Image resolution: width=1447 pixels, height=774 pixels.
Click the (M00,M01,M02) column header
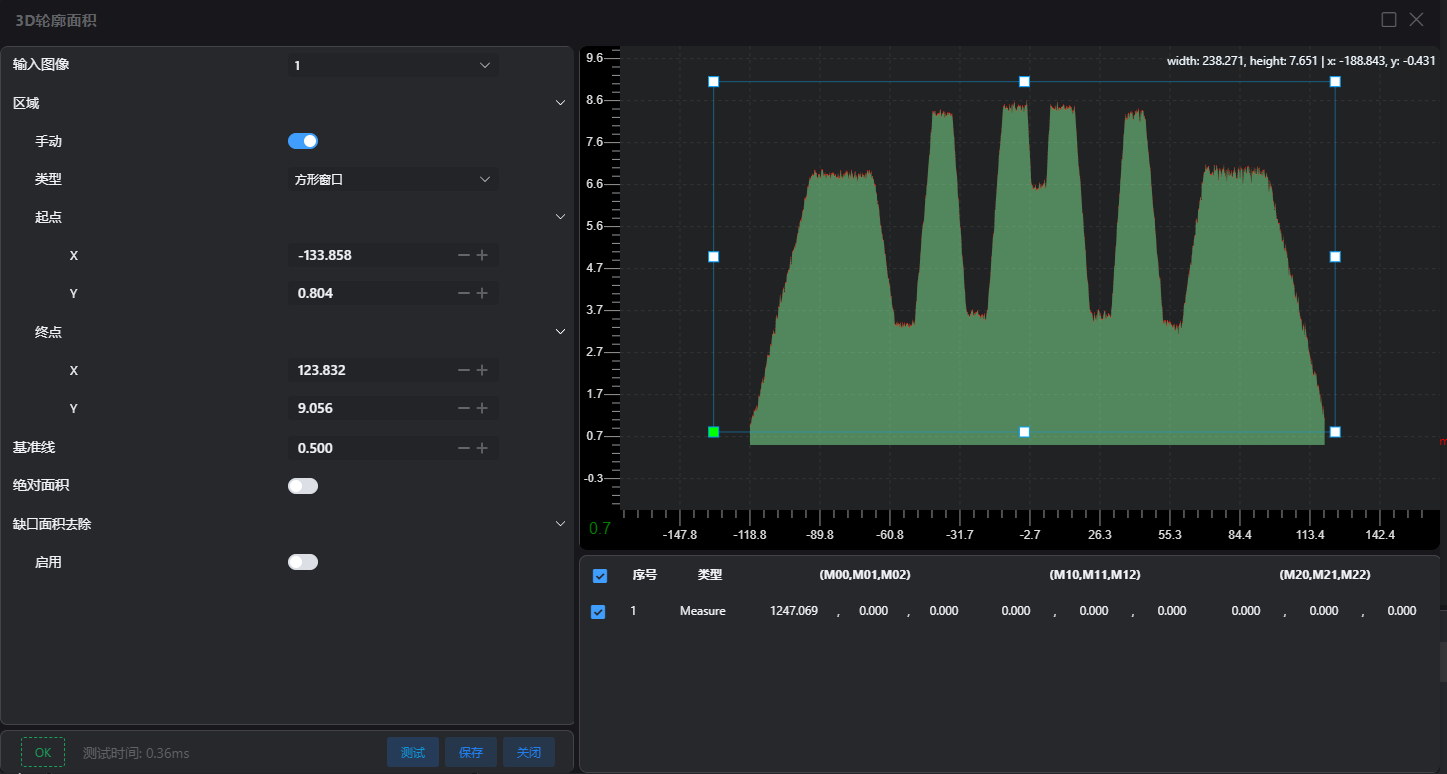[x=865, y=575]
